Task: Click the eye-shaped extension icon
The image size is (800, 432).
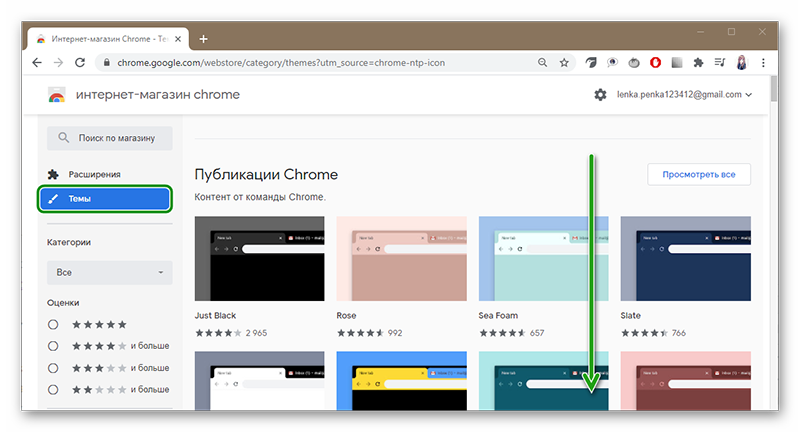Action: 612,63
